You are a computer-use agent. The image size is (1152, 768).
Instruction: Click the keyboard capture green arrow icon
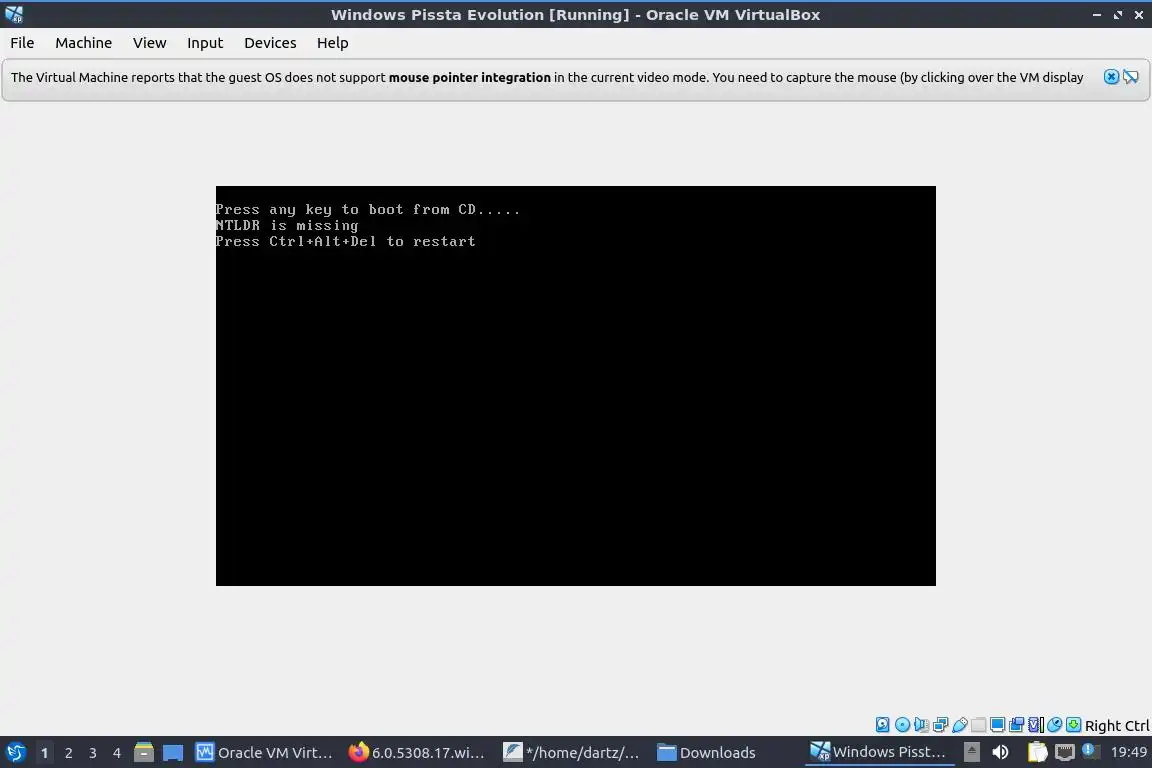(x=1073, y=725)
